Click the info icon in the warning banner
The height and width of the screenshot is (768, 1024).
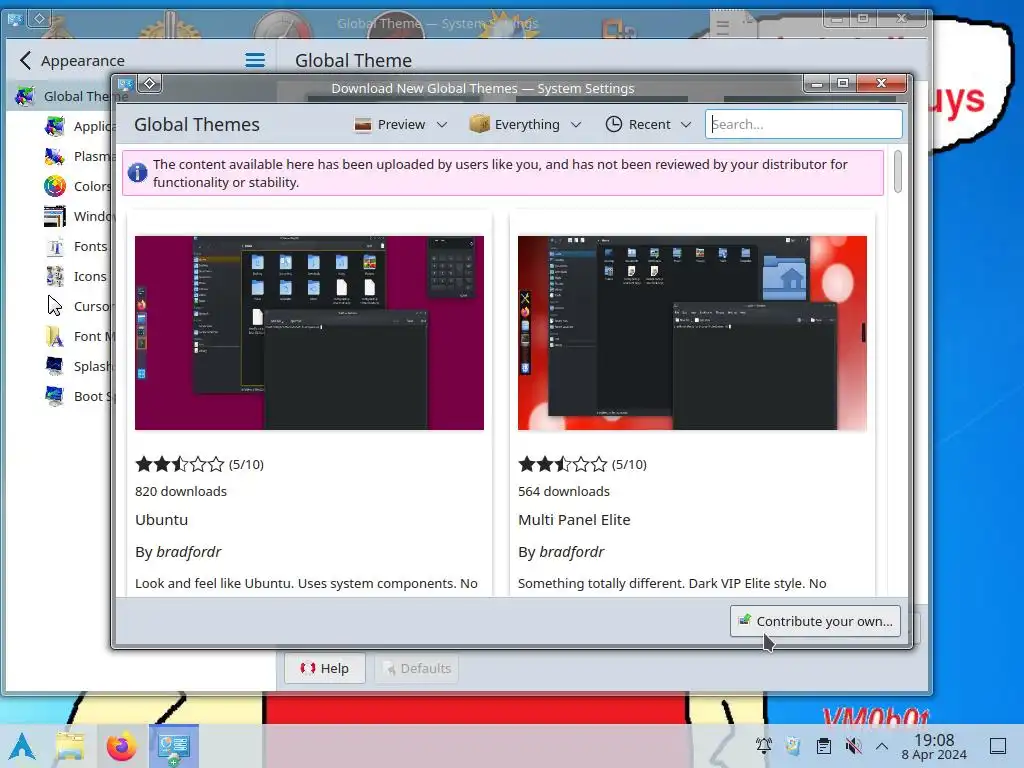click(137, 173)
